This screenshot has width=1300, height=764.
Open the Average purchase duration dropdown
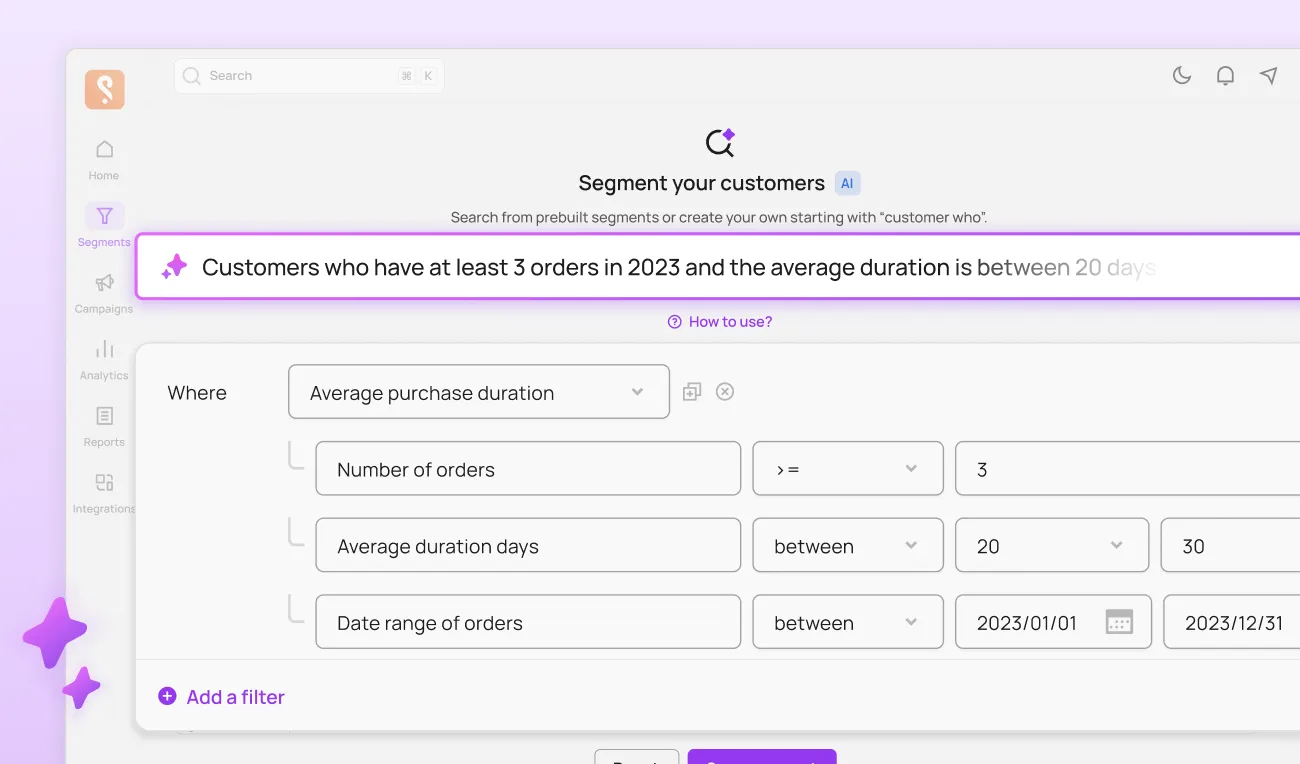[478, 391]
